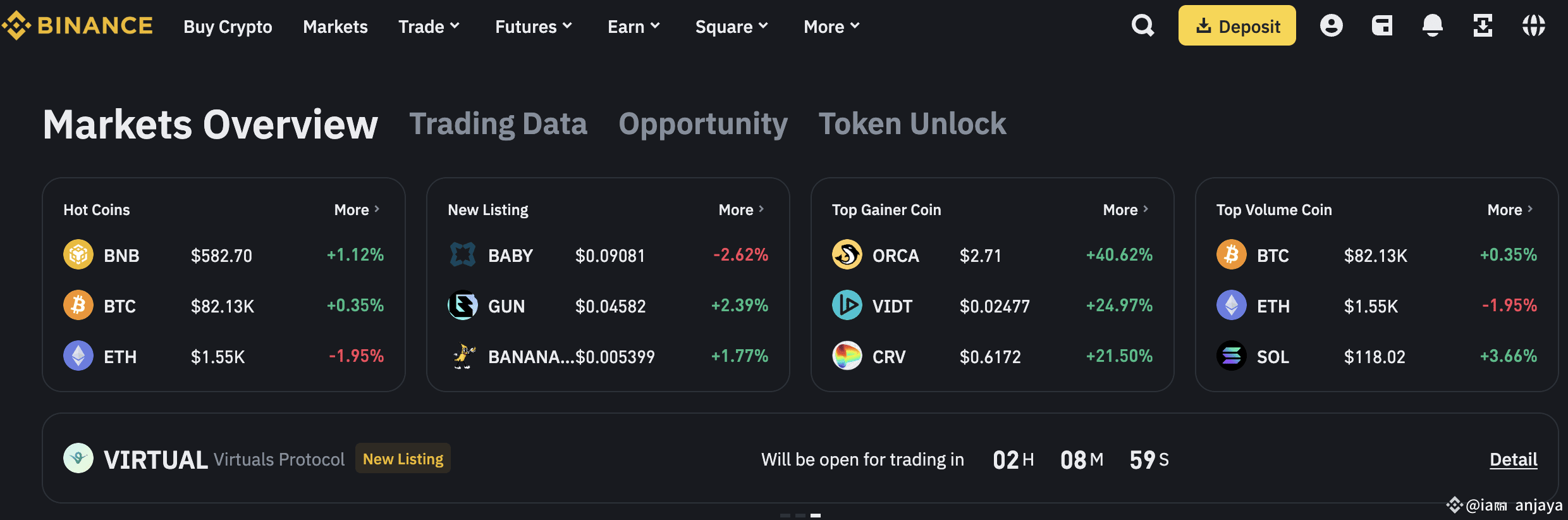Screen dimensions: 1568x520
Task: Click the yellow Deposit button
Action: coord(1237,26)
